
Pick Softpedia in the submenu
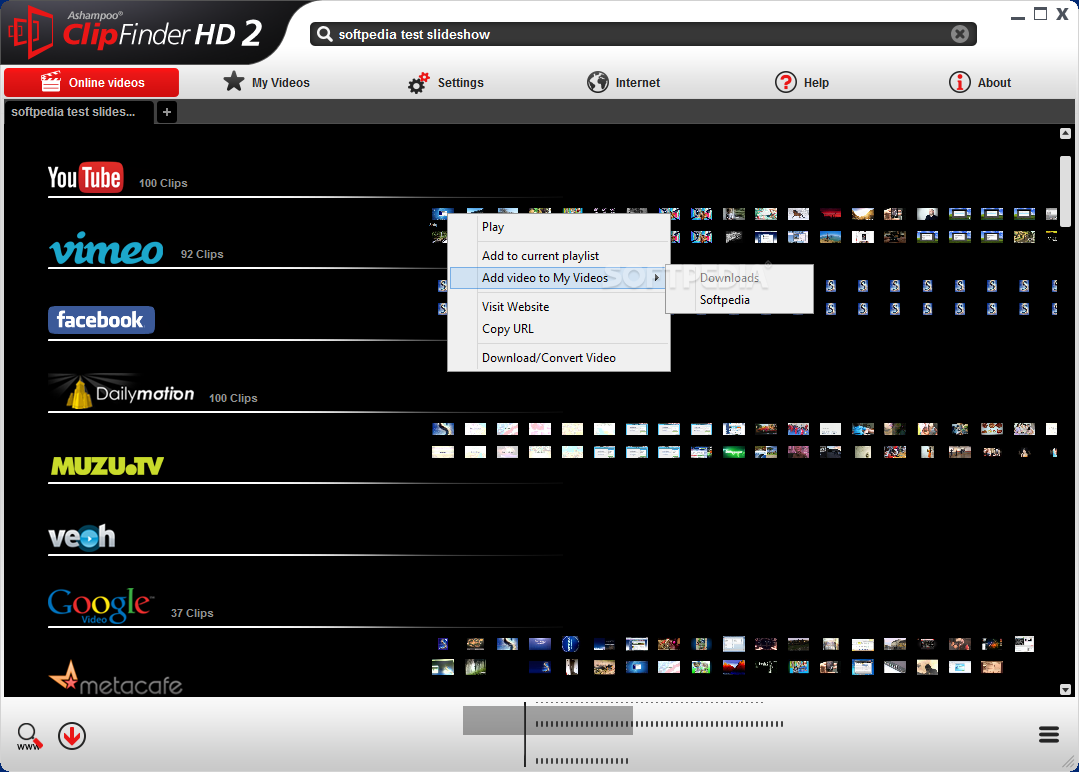coord(740,300)
